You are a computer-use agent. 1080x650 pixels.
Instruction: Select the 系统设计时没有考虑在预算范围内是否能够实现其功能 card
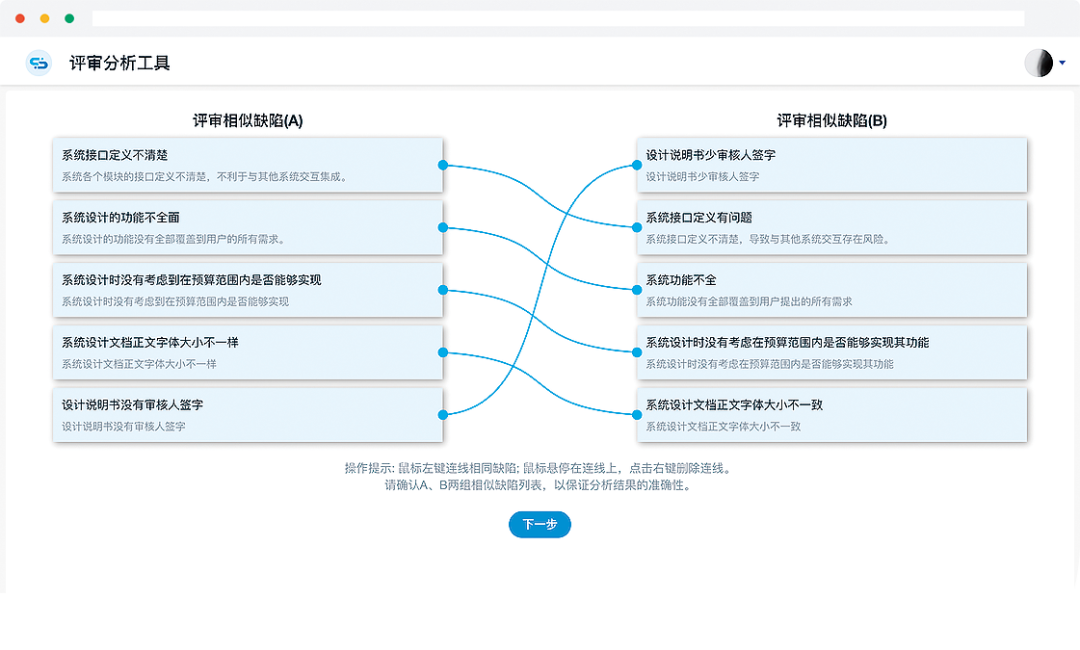[832, 352]
